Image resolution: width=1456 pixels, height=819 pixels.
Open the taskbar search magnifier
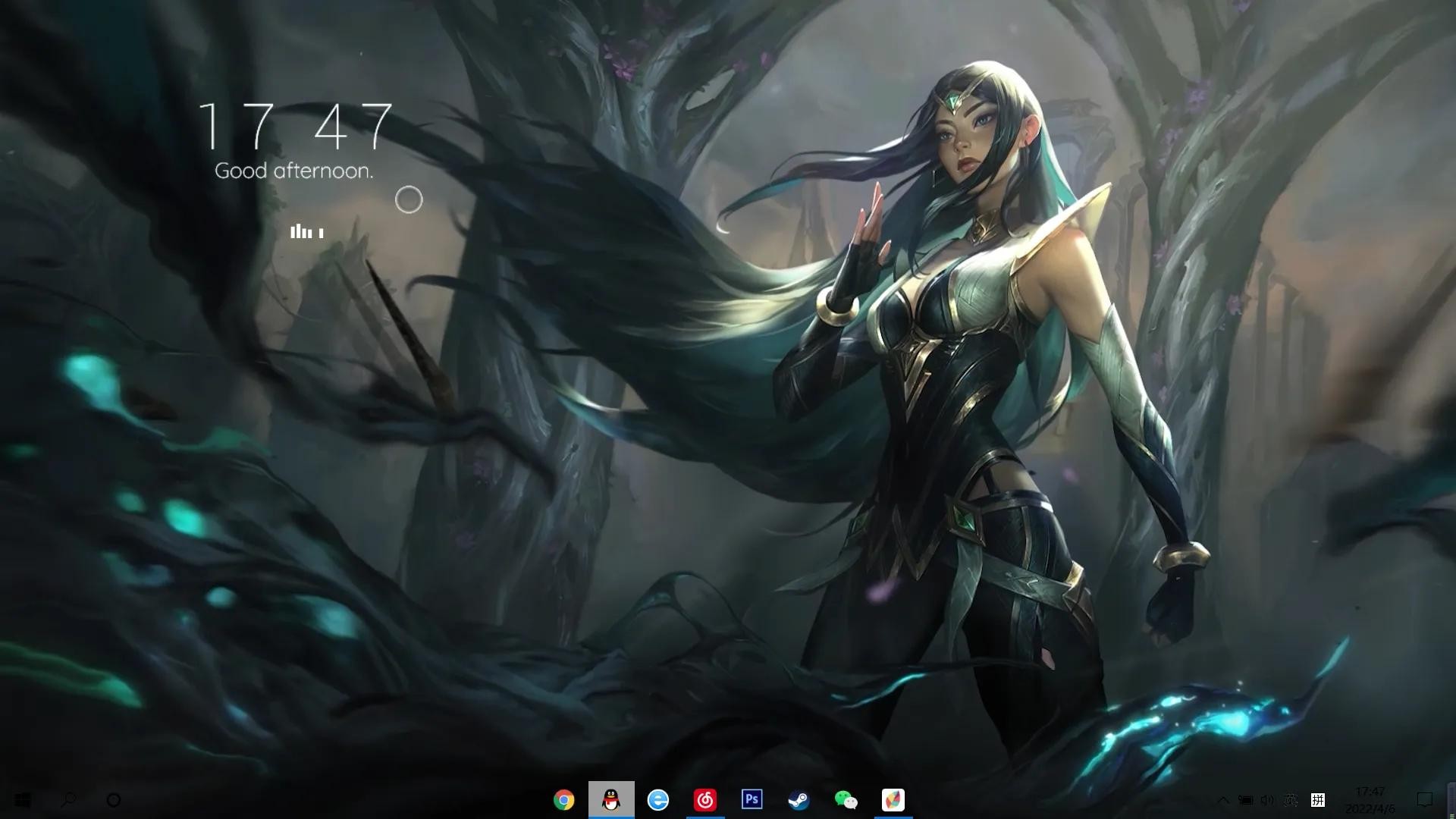click(68, 800)
